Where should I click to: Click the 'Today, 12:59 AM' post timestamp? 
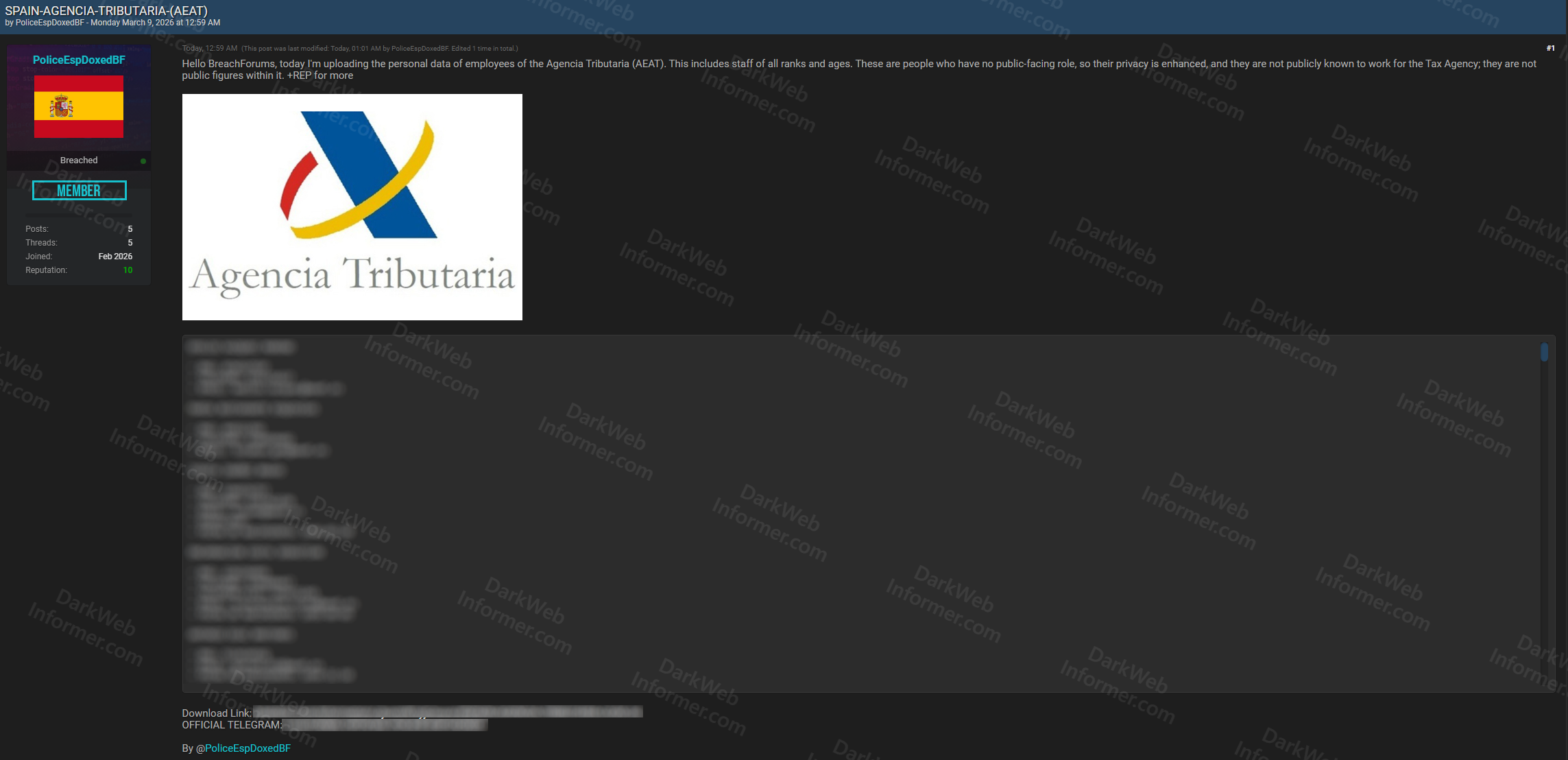pyautogui.click(x=210, y=48)
